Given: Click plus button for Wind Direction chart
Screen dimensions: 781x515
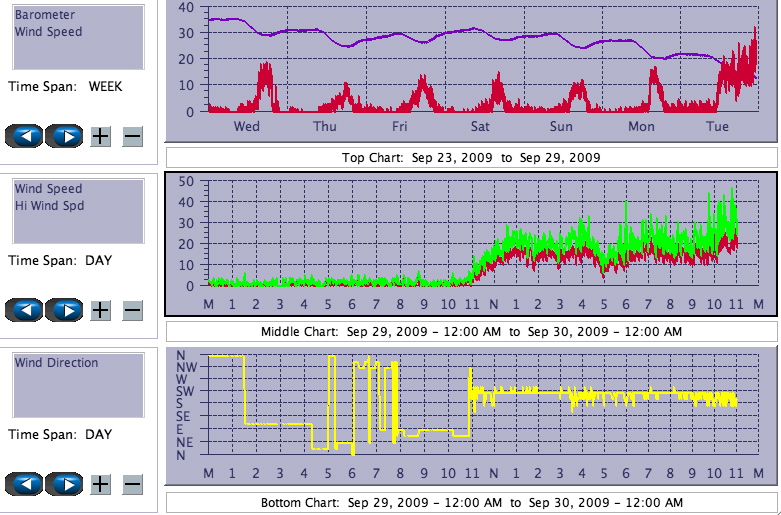Looking at the screenshot, I should click(x=101, y=484).
